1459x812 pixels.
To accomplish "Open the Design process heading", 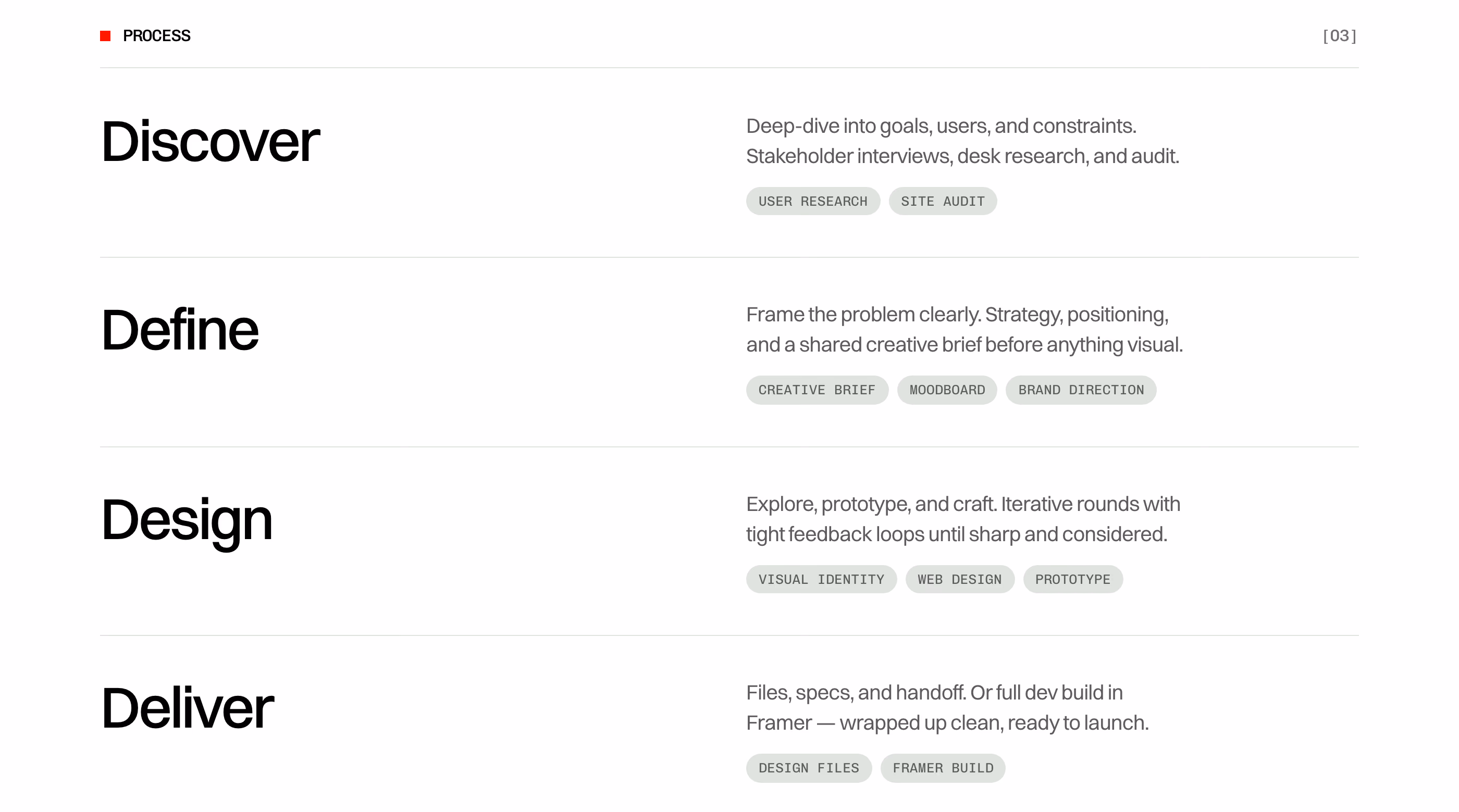I will click(187, 521).
